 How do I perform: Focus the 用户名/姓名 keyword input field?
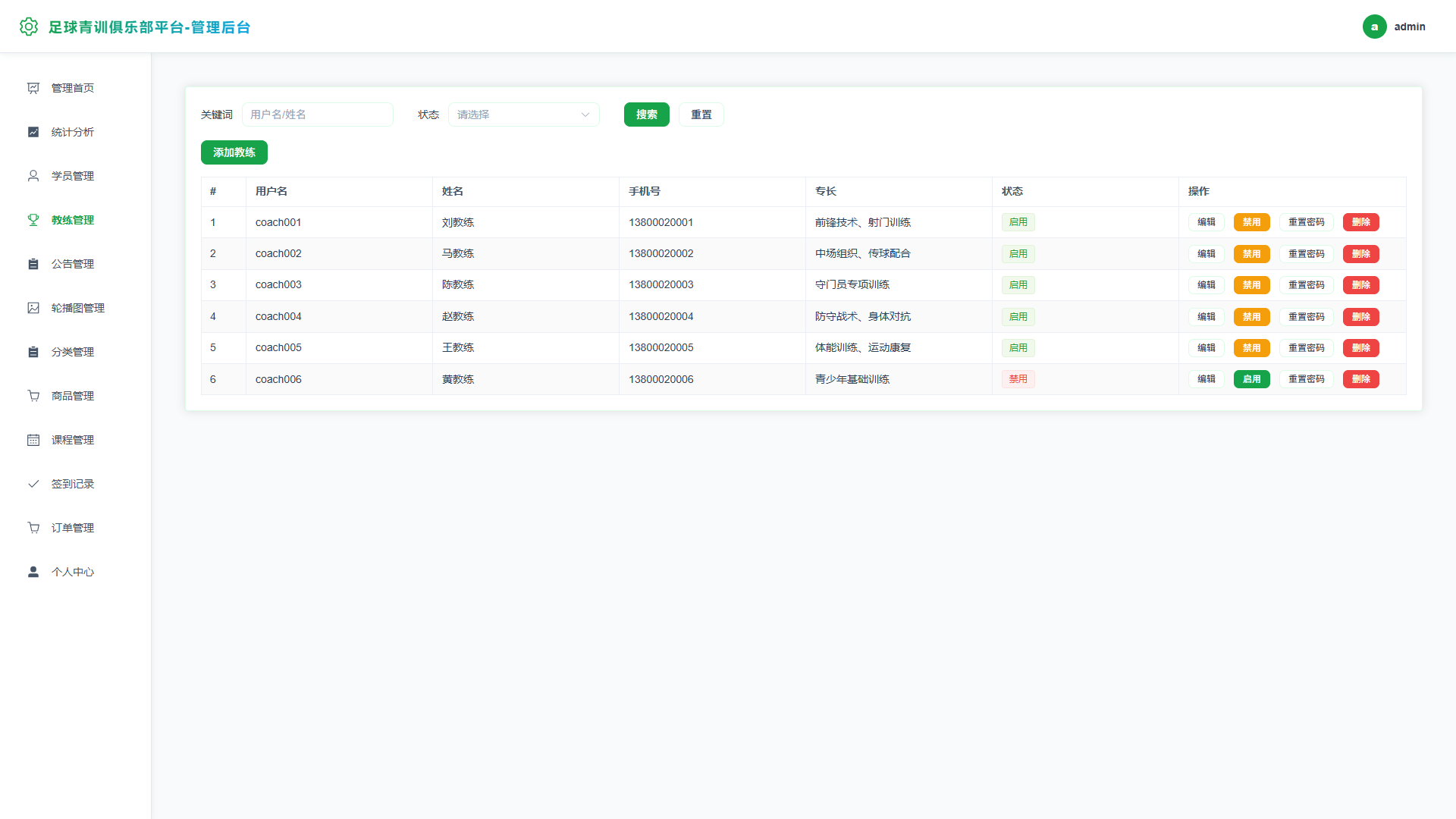point(318,115)
